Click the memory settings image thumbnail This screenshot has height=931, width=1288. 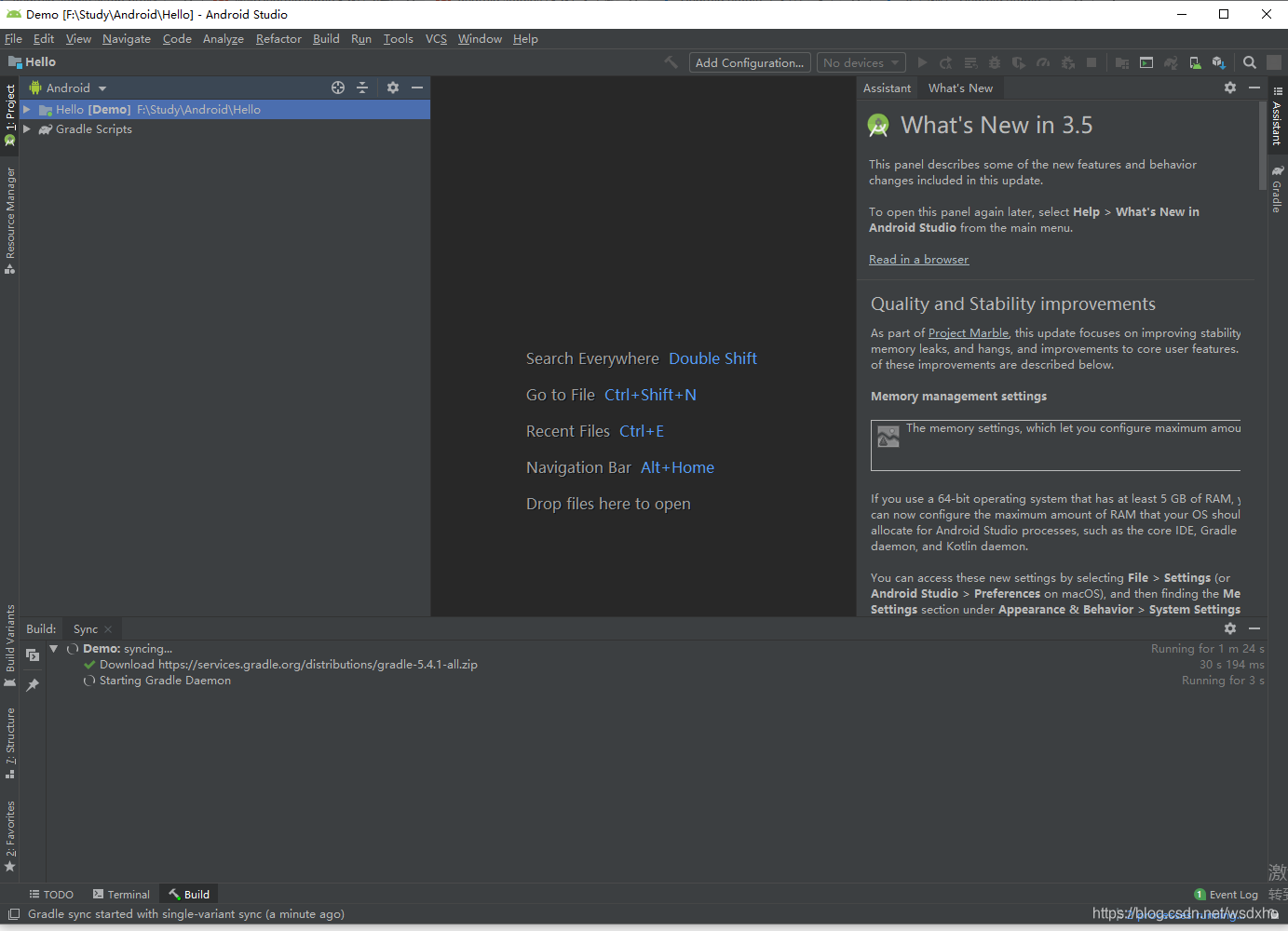point(888,436)
